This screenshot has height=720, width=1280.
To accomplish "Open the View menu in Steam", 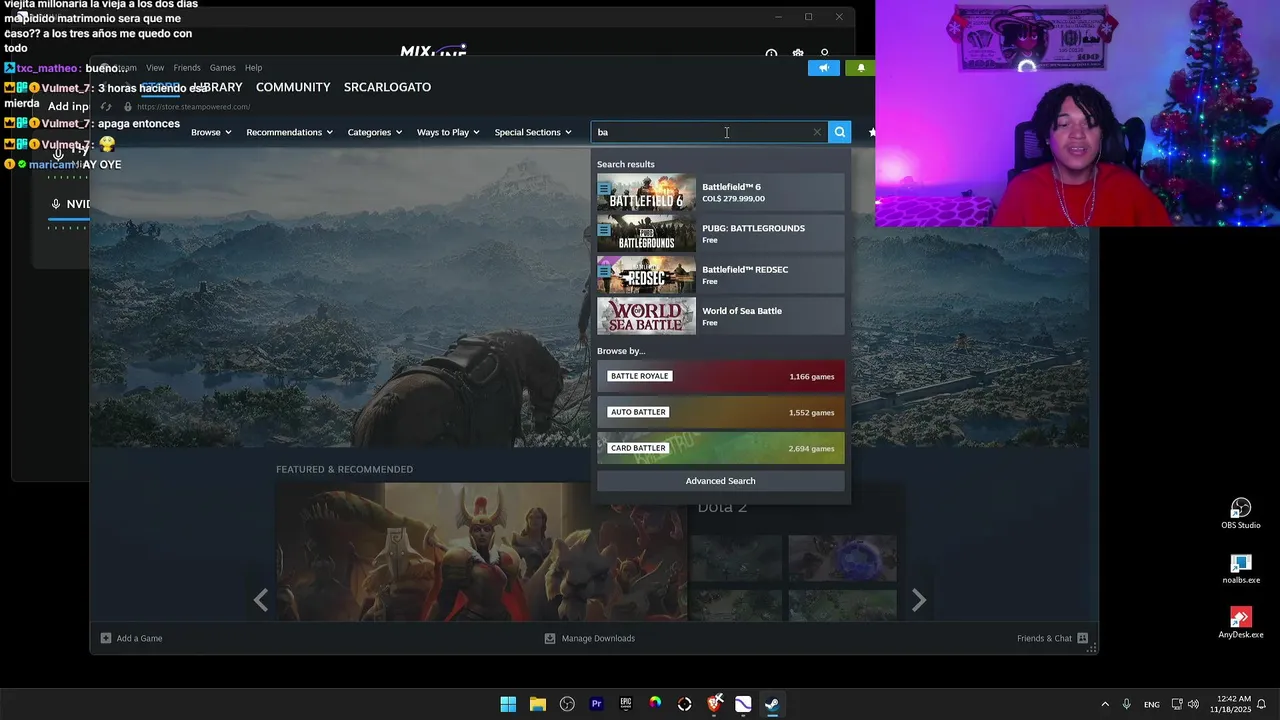I will 155,68.
